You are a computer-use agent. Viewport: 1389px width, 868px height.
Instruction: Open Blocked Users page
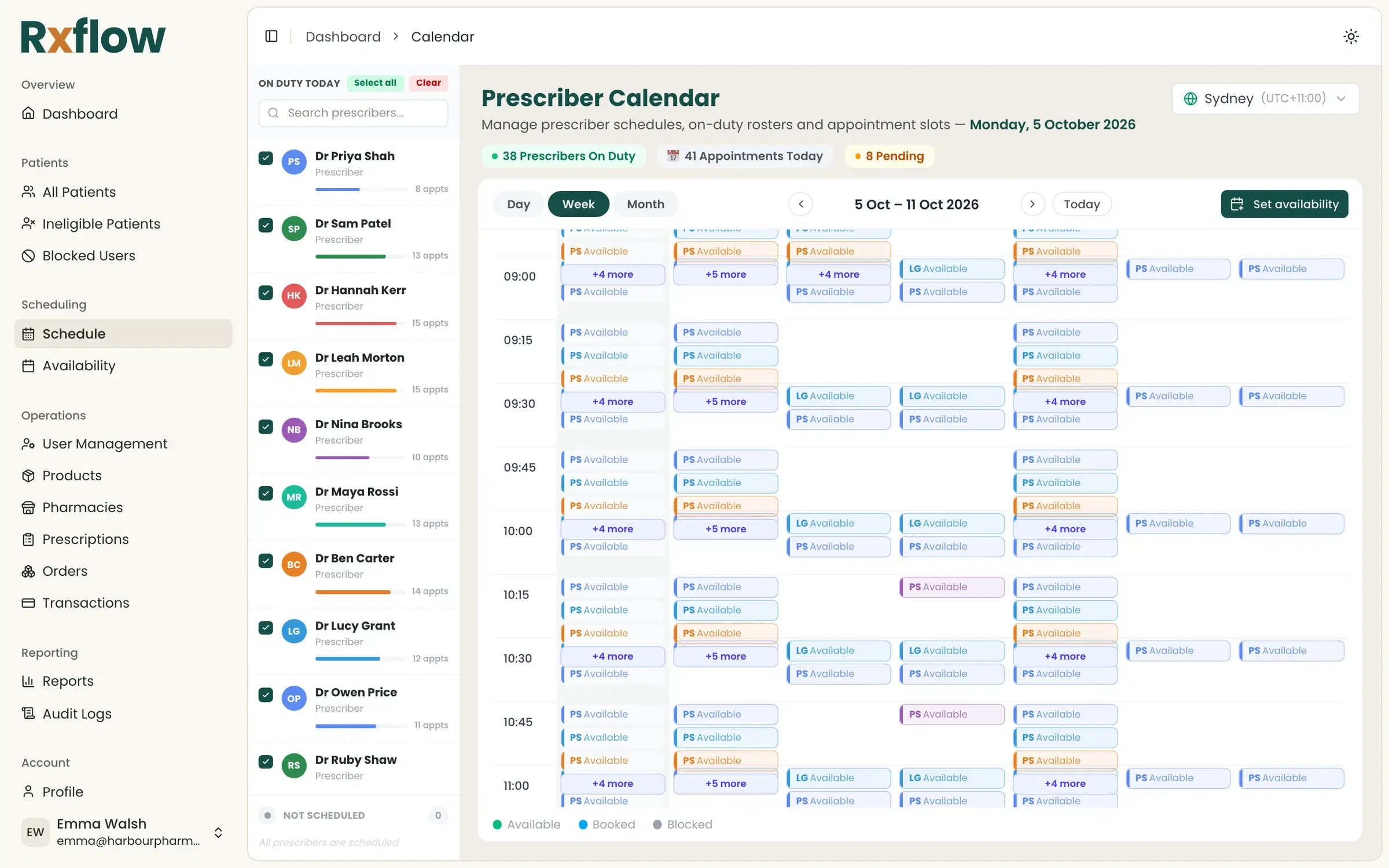click(x=123, y=256)
